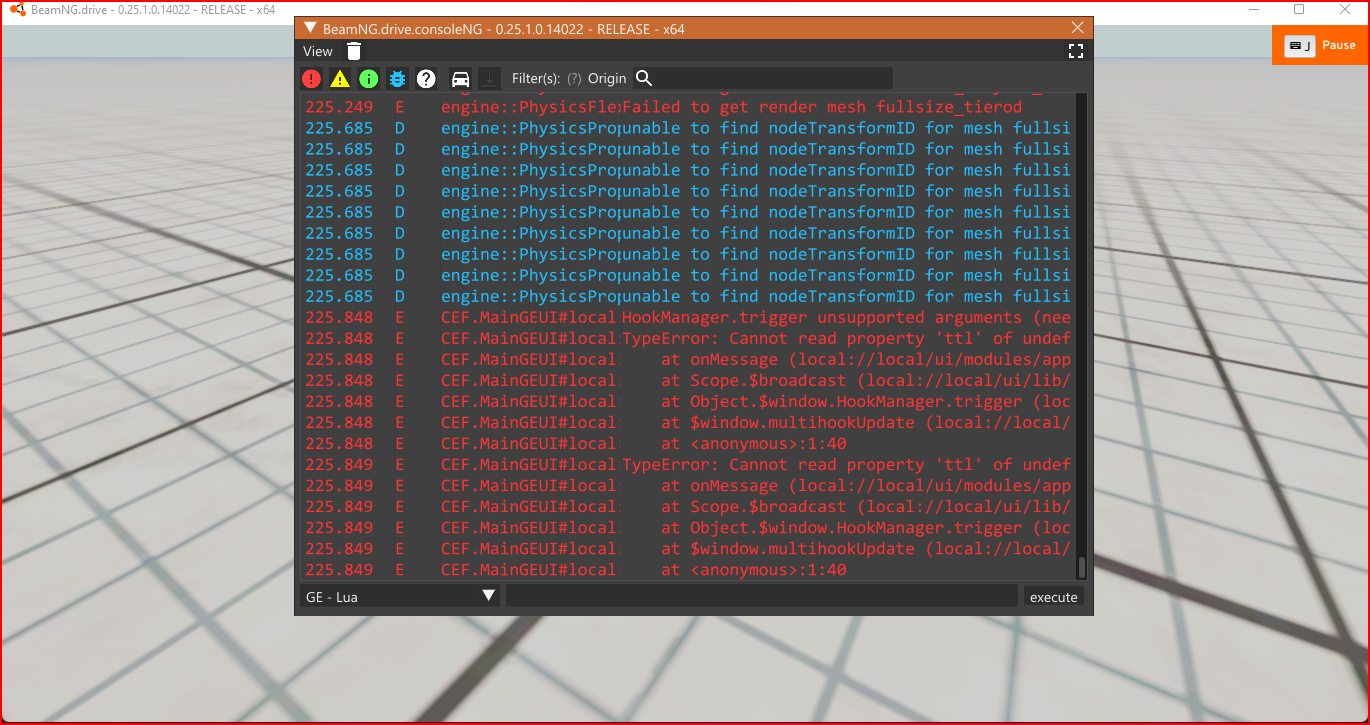Focus the Origin filter text field

[772, 78]
